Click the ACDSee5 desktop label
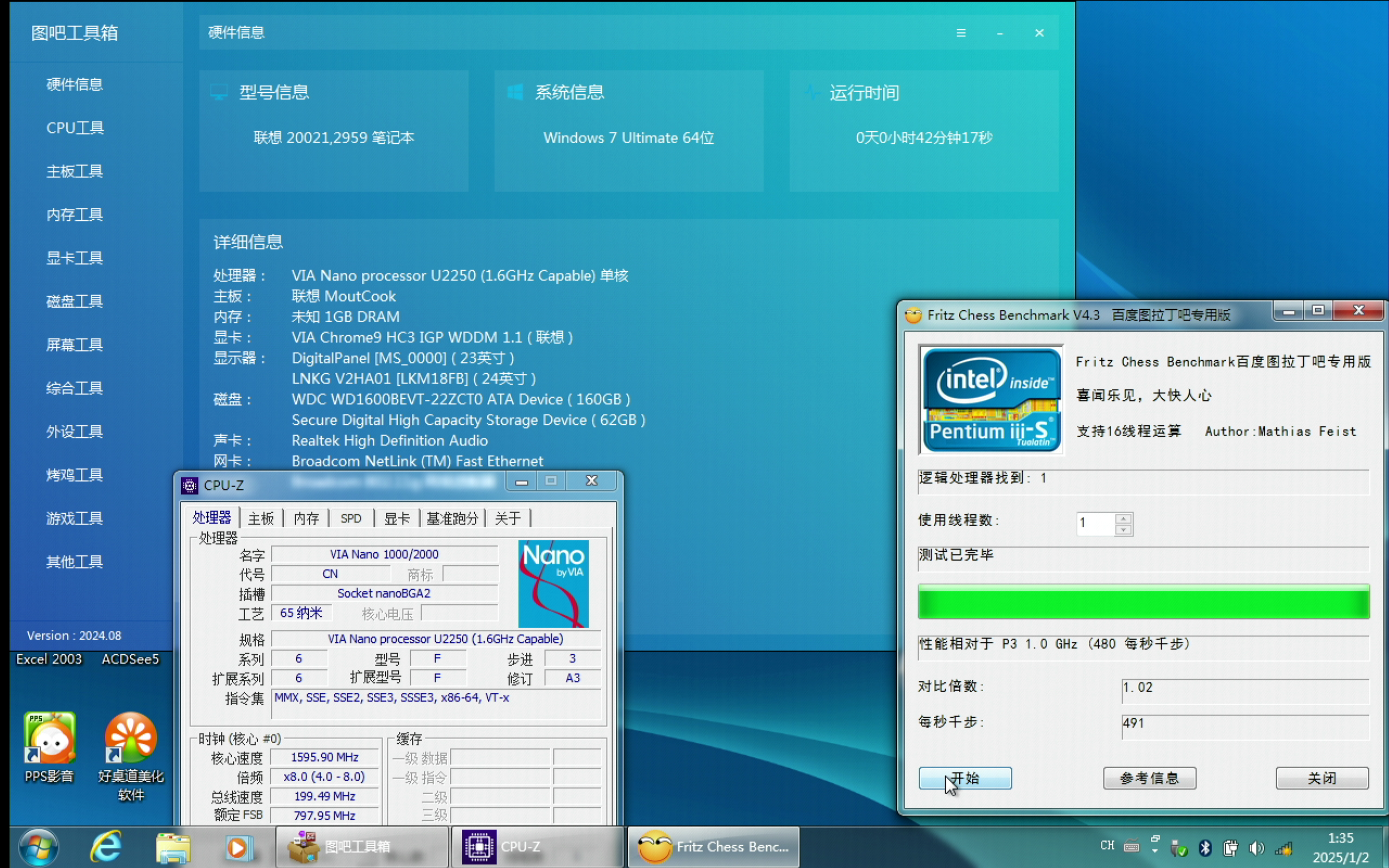 coord(130,659)
